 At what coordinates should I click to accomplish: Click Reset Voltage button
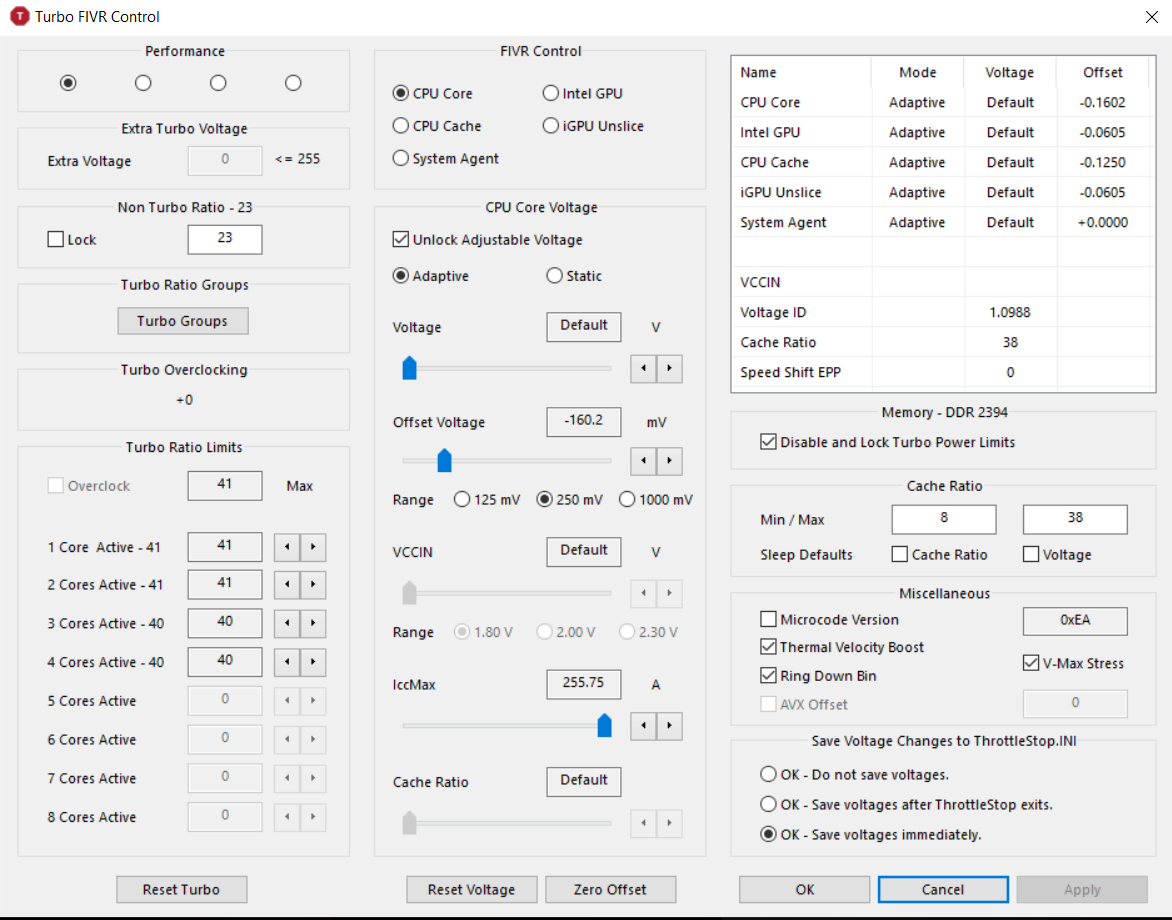point(472,889)
